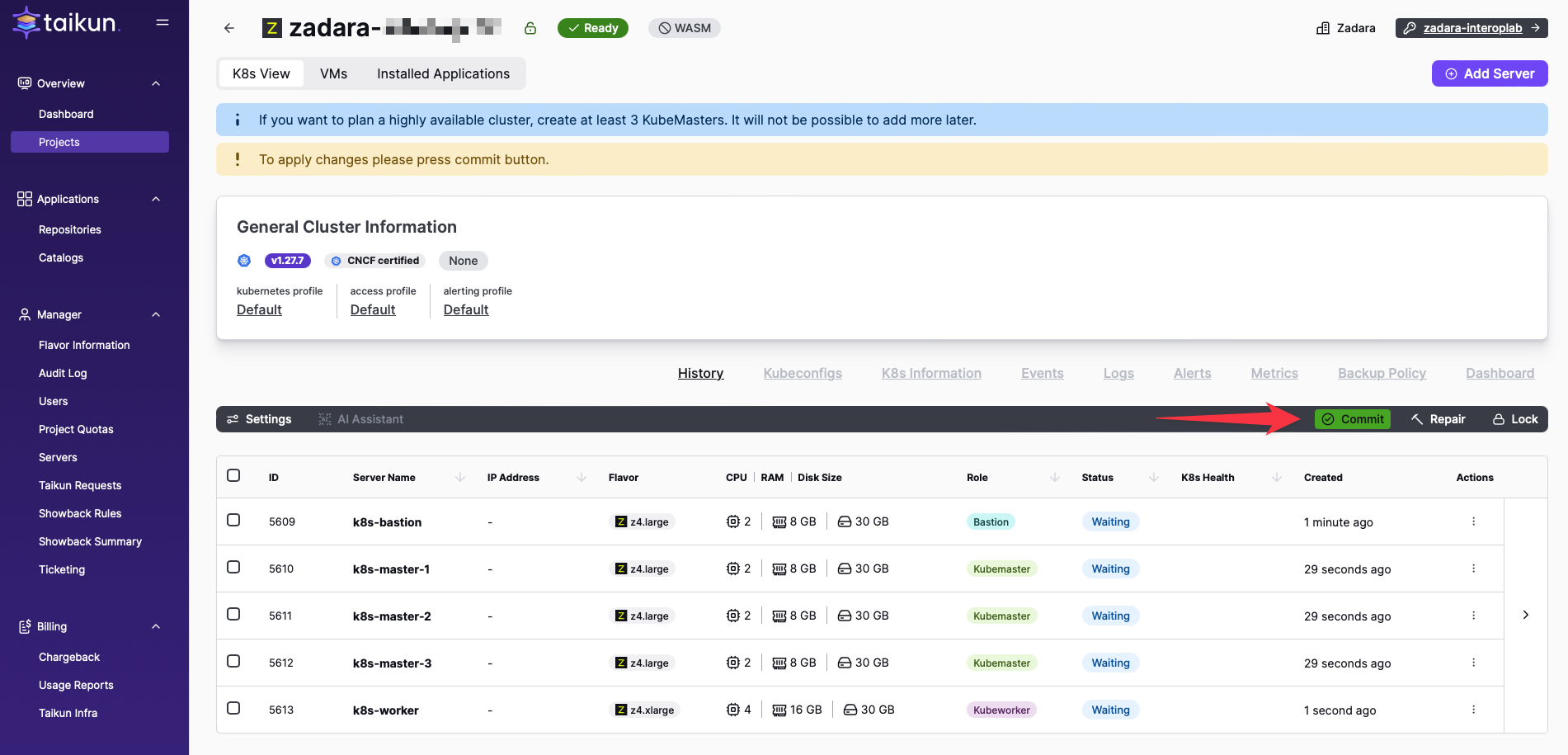Go back using the left arrow icon
Image resolution: width=1568 pixels, height=755 pixels.
229,28
